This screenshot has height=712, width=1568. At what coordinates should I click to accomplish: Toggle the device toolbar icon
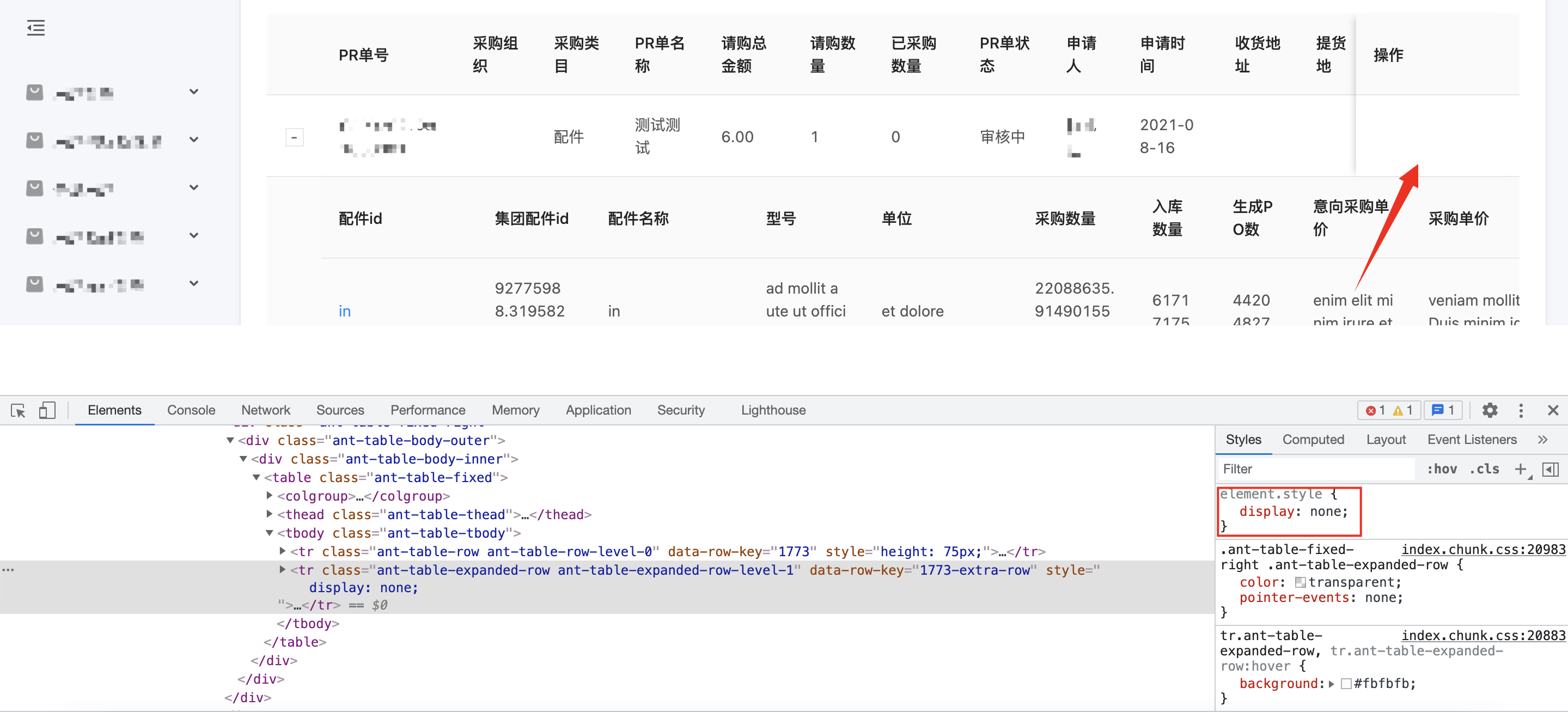[47, 410]
